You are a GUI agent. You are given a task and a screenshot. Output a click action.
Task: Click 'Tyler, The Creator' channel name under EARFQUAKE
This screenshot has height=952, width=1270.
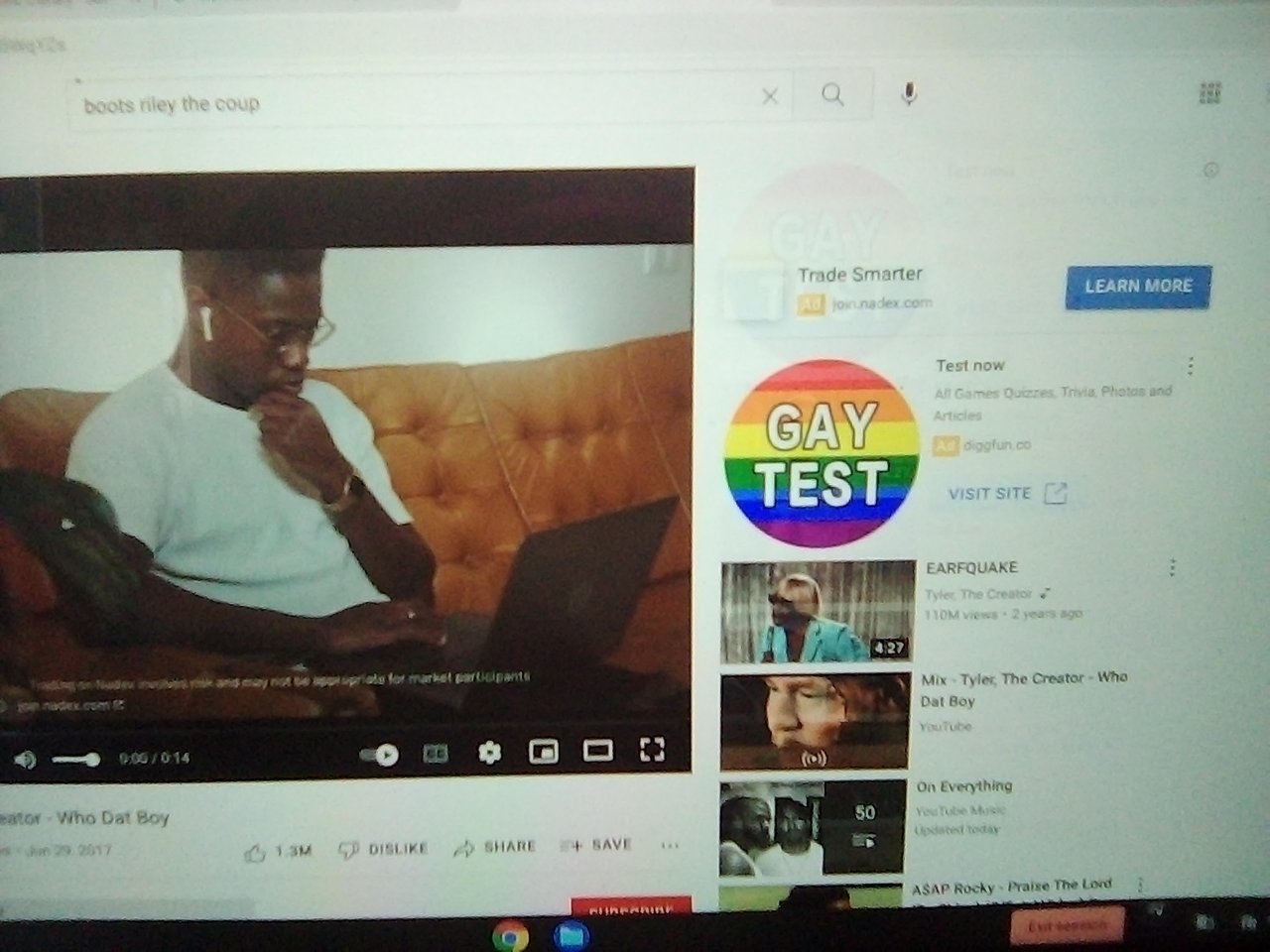pyautogui.click(x=978, y=594)
